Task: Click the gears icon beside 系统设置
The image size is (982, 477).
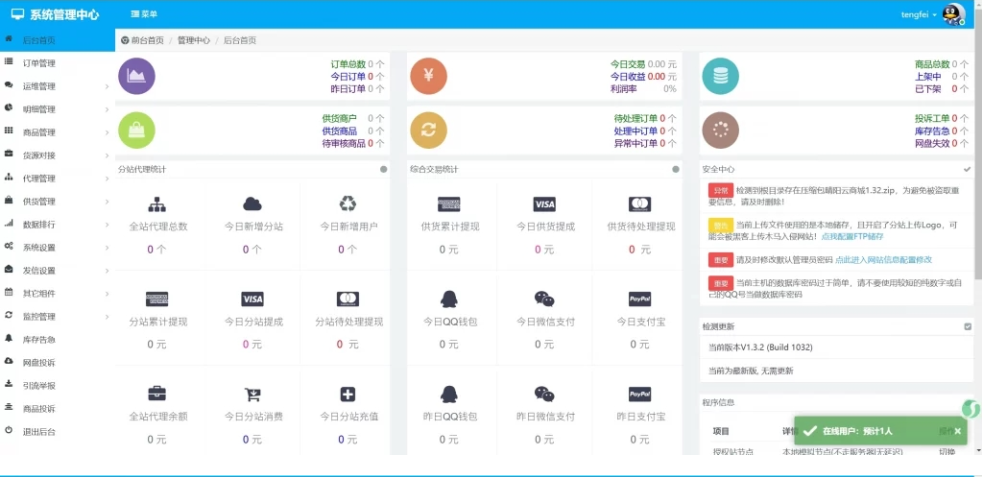Action: 9,247
